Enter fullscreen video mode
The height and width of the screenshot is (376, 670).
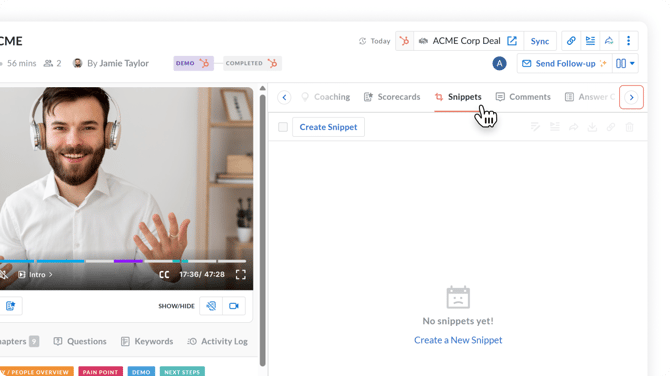coord(241,274)
